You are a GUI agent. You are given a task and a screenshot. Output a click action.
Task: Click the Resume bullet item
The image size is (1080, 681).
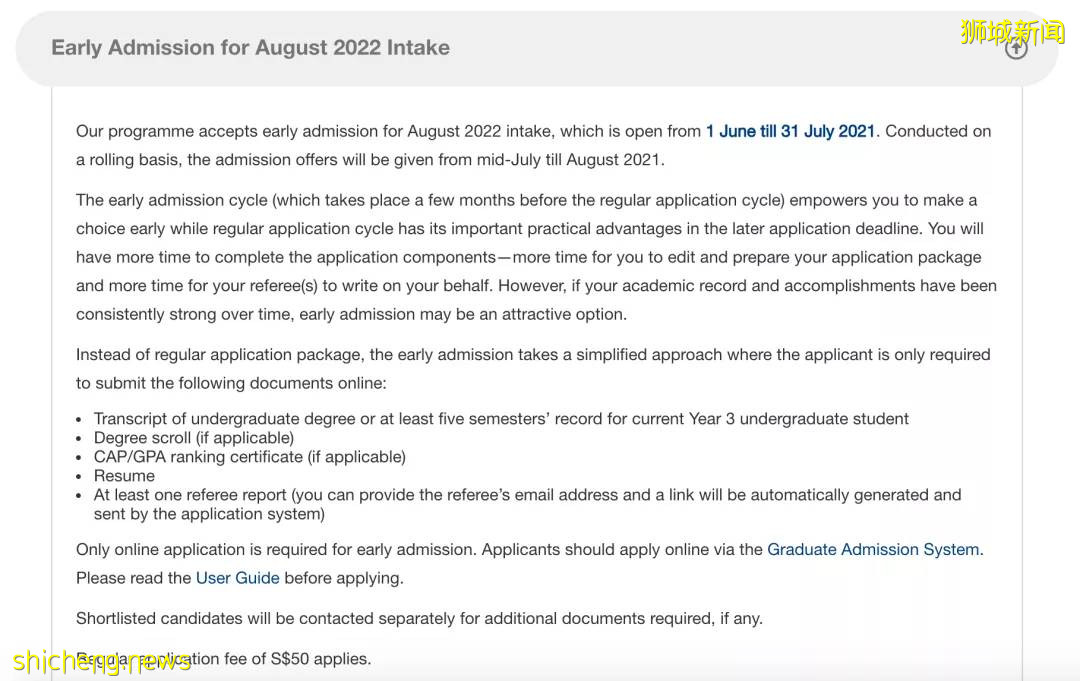tap(124, 476)
